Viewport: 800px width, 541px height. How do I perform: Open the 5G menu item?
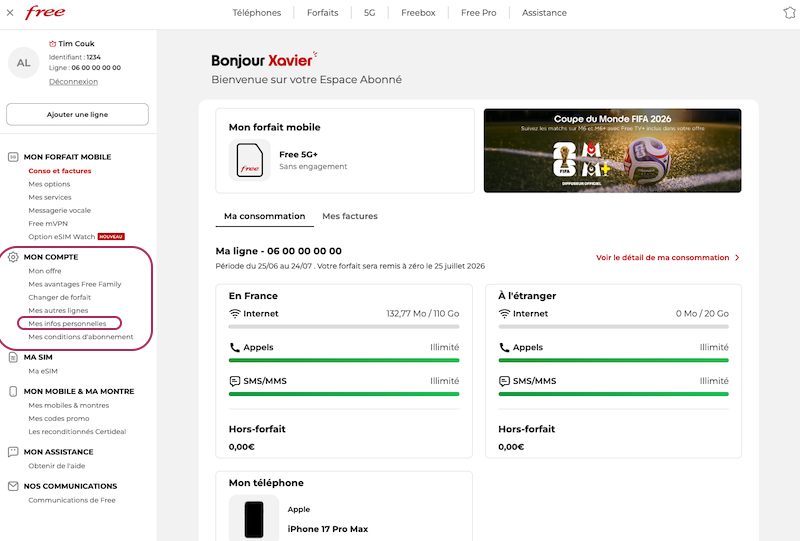(x=369, y=13)
